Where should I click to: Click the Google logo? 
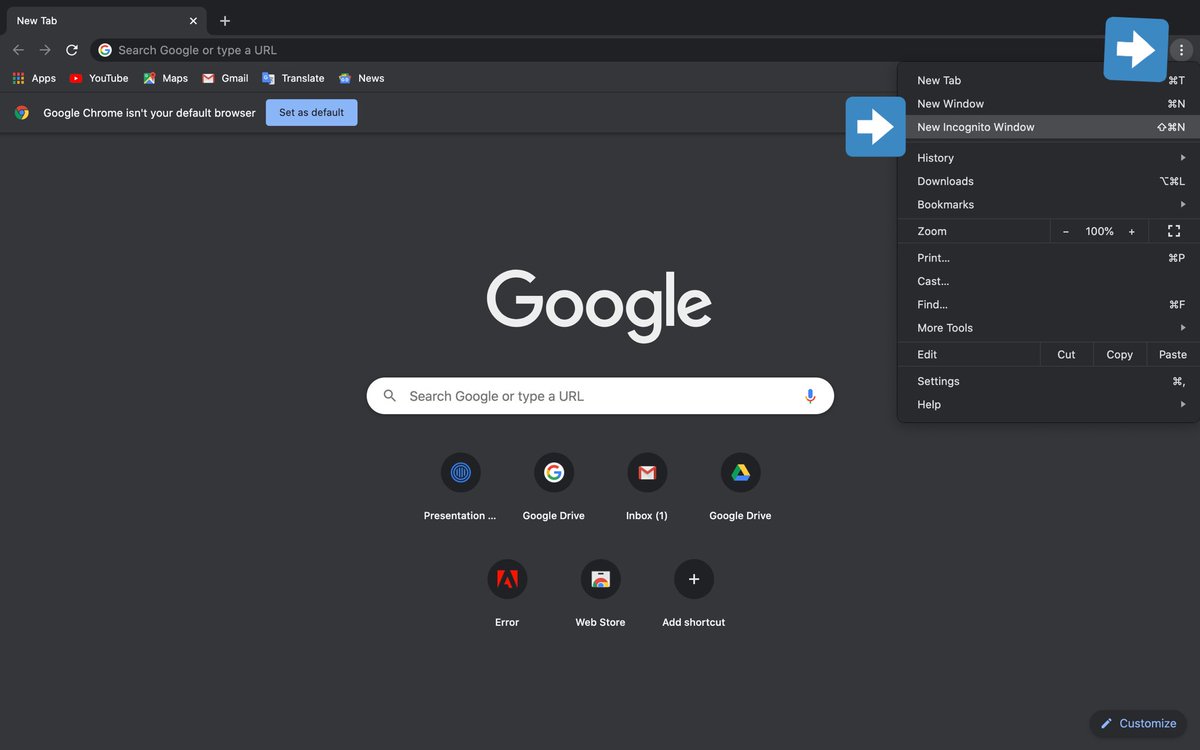click(599, 305)
